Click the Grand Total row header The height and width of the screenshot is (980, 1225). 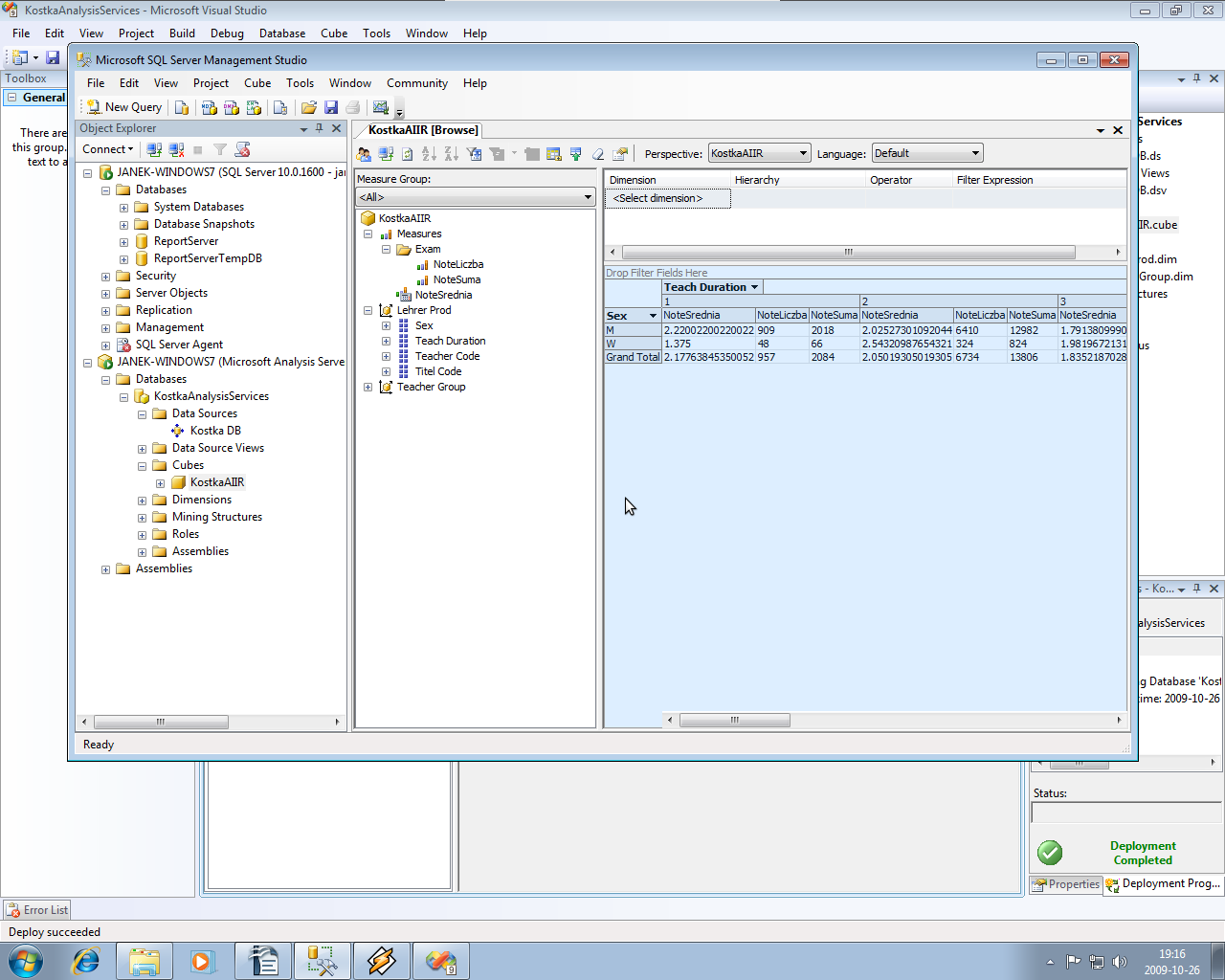pyautogui.click(x=633, y=357)
